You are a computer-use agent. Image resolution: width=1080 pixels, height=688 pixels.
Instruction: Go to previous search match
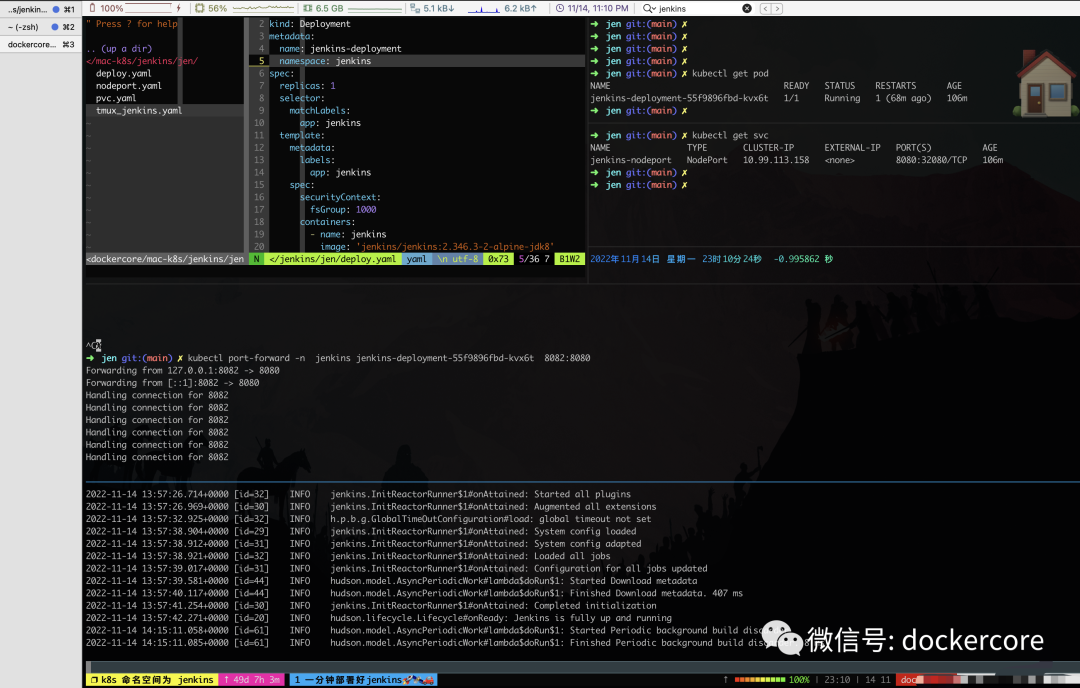click(x=765, y=8)
